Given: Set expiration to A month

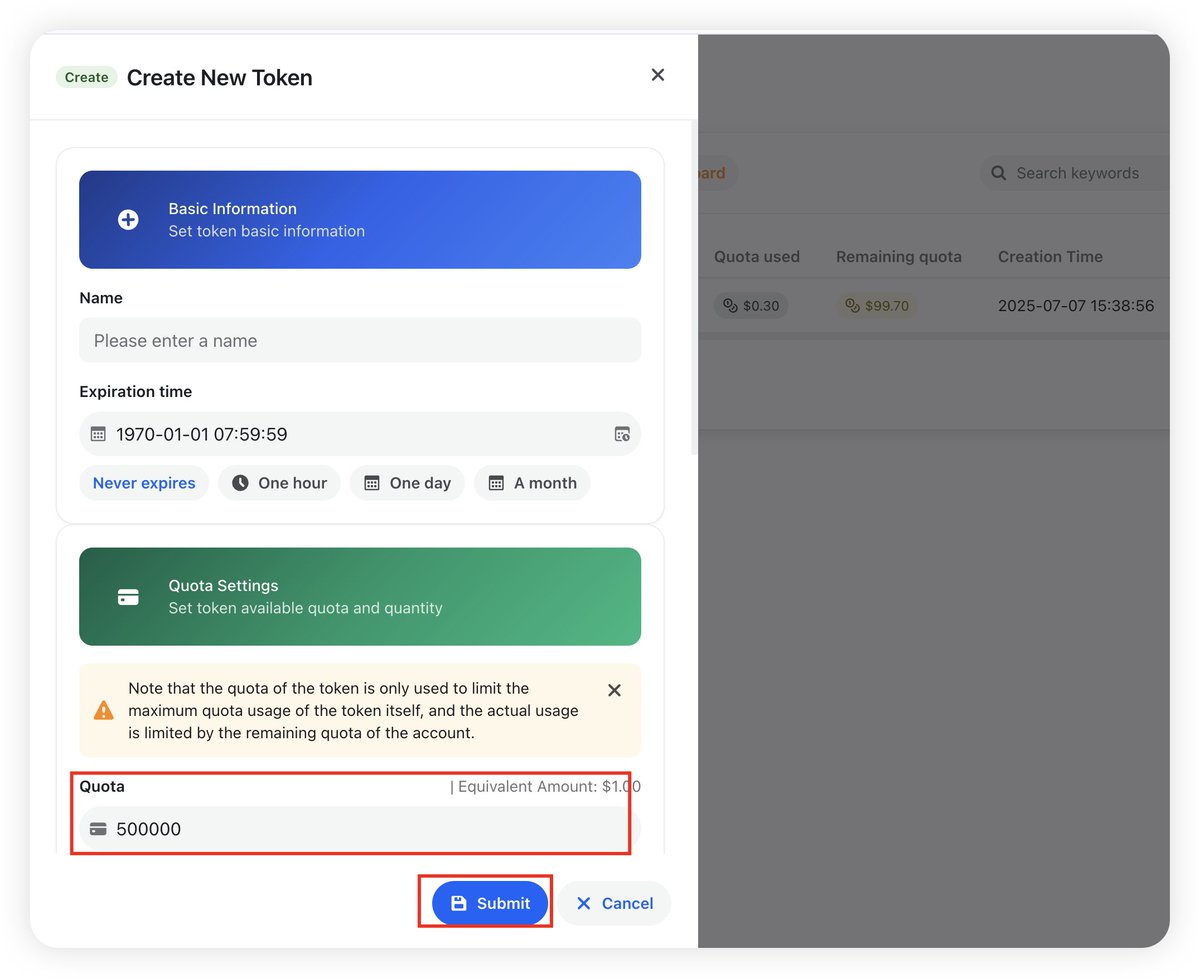Looking at the screenshot, I should coord(532,483).
